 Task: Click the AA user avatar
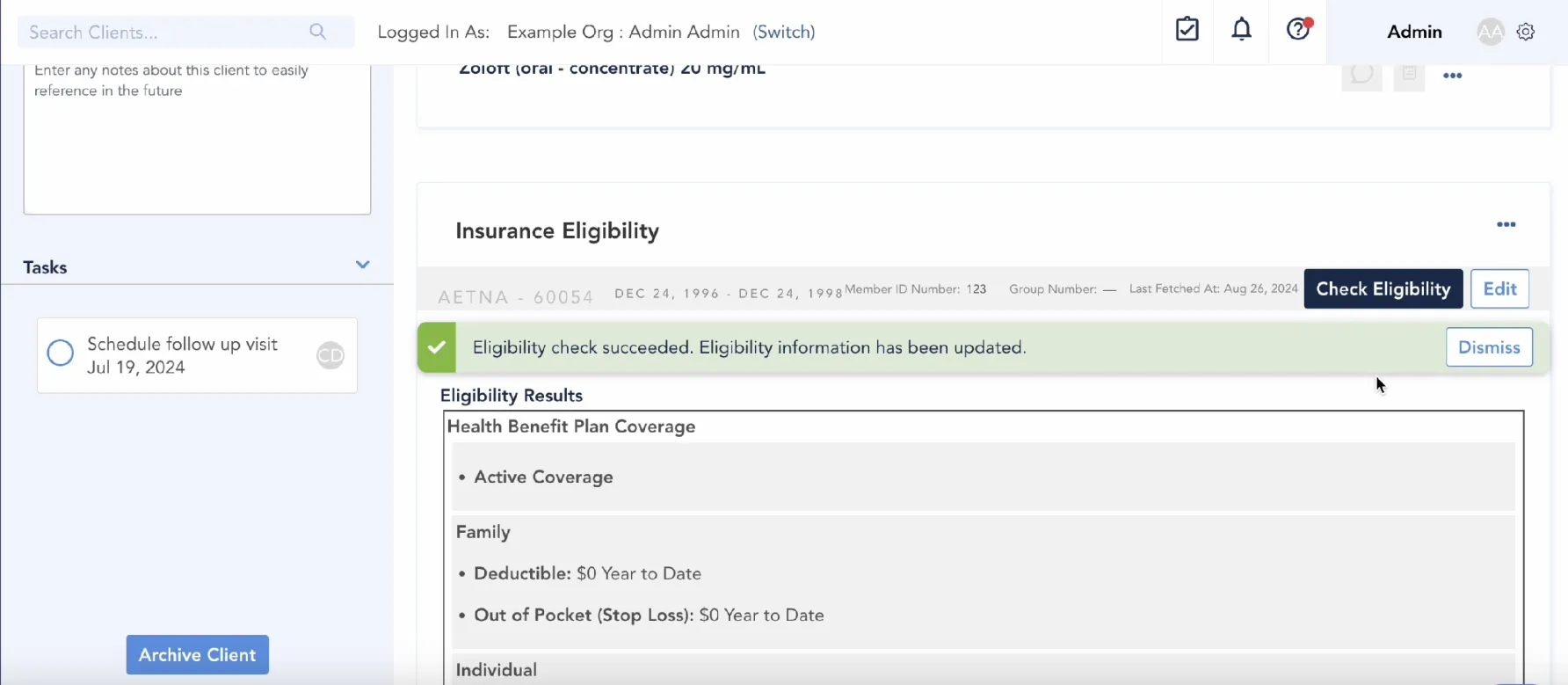[1491, 33]
